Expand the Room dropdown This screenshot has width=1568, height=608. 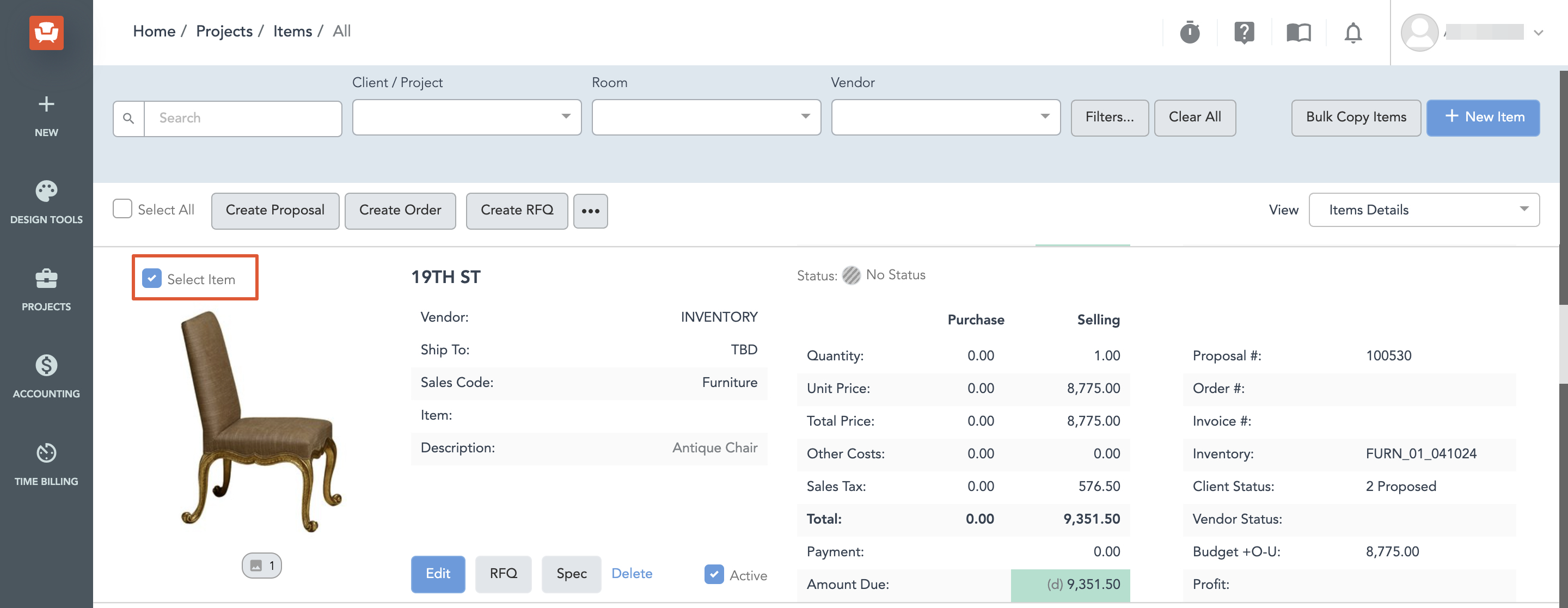(706, 118)
